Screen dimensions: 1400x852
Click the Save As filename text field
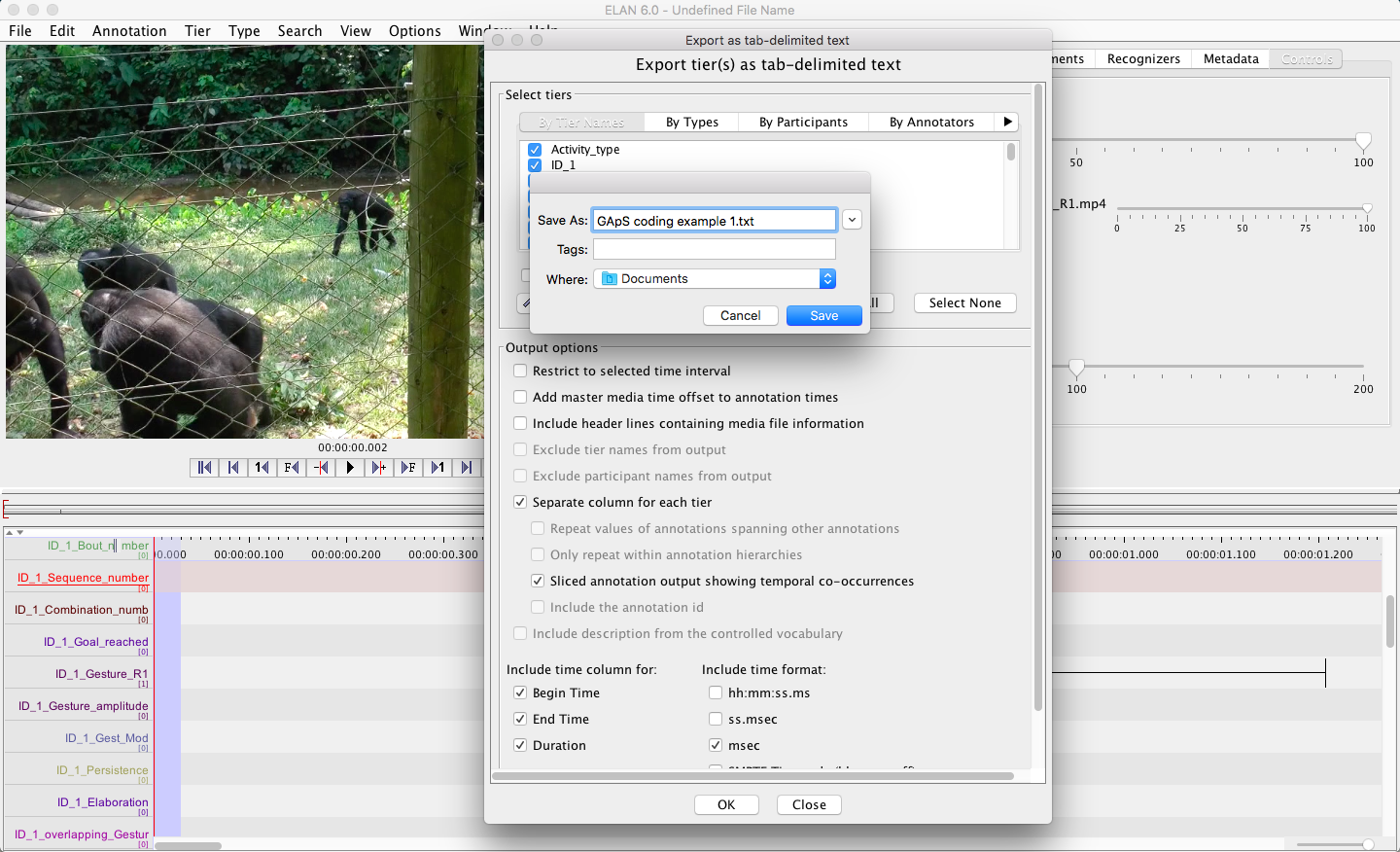[714, 221]
